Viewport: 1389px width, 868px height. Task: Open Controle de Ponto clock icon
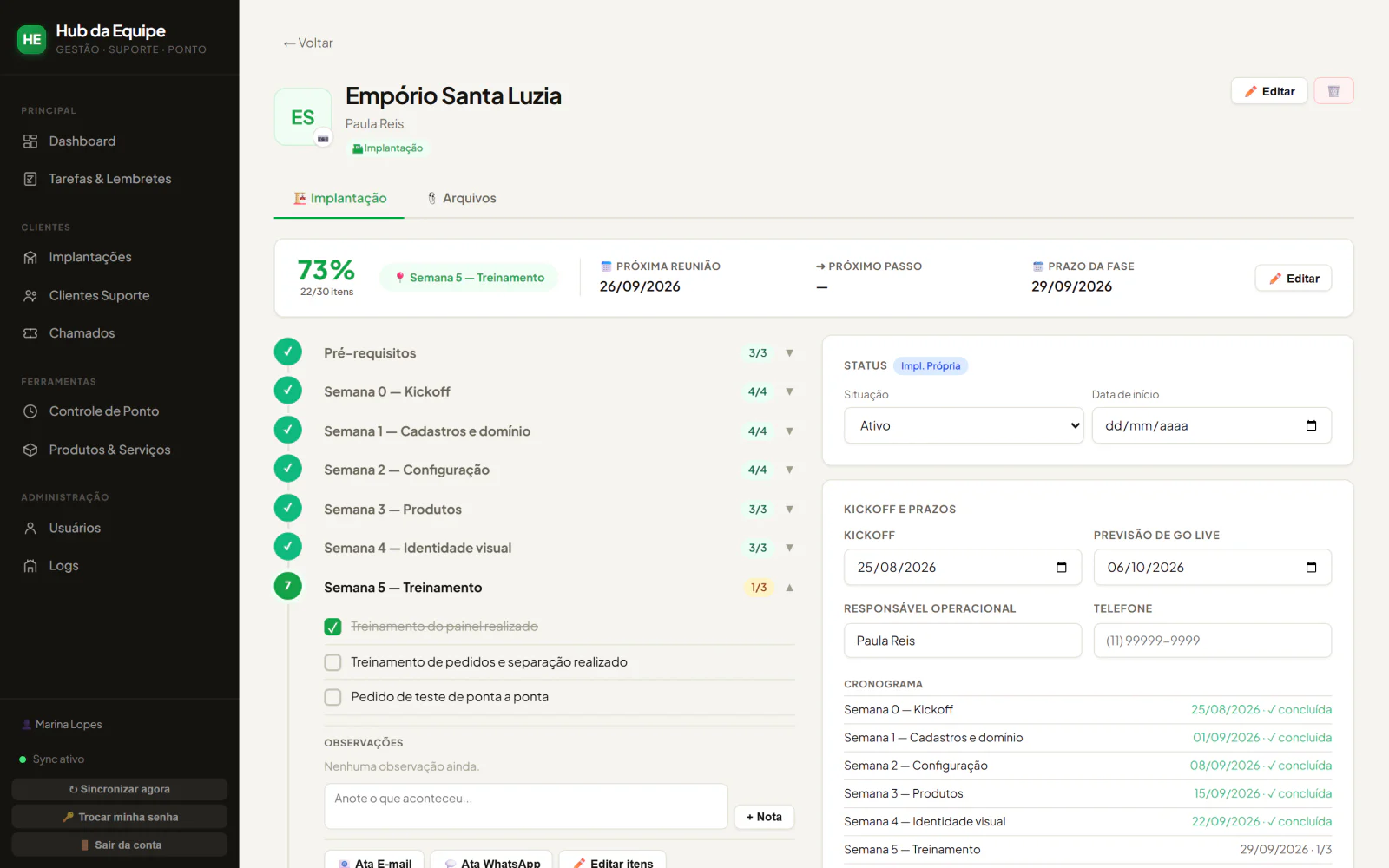click(30, 411)
